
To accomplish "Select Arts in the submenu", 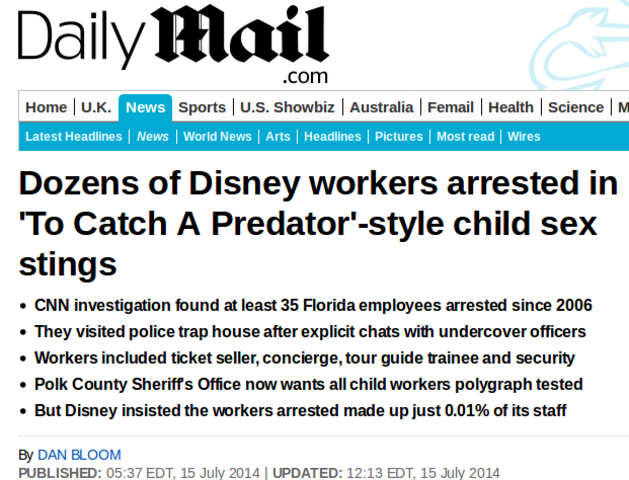I will [x=278, y=136].
